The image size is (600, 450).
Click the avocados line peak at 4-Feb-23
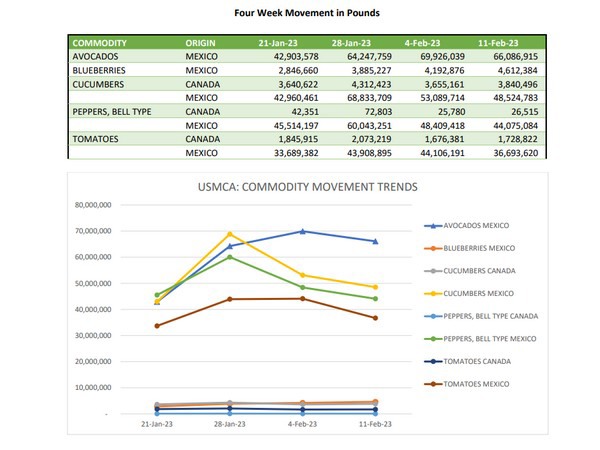302,231
